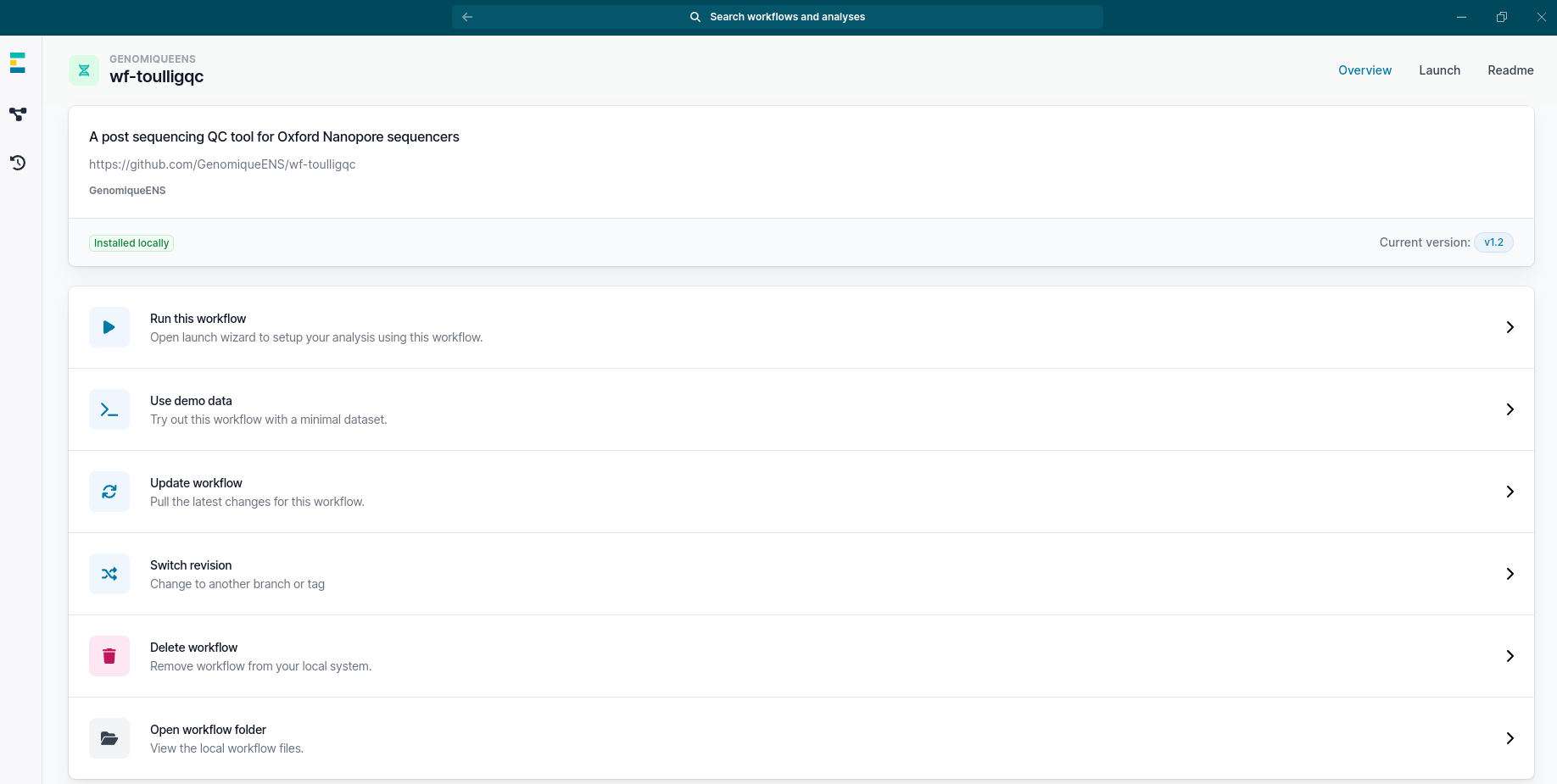Expand the Open workflow folder chevron
1557x784 pixels.
(1510, 738)
